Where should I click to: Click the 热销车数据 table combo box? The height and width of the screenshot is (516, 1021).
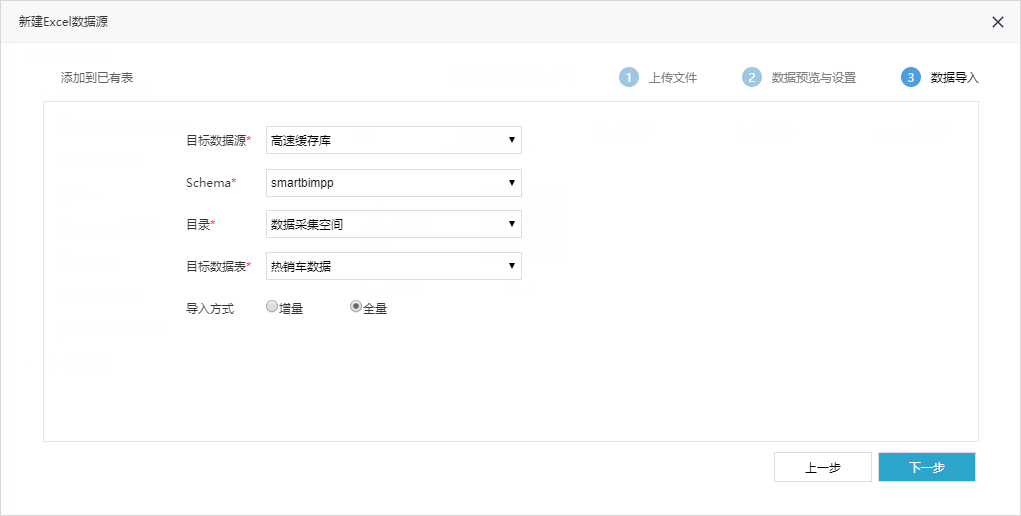click(394, 266)
